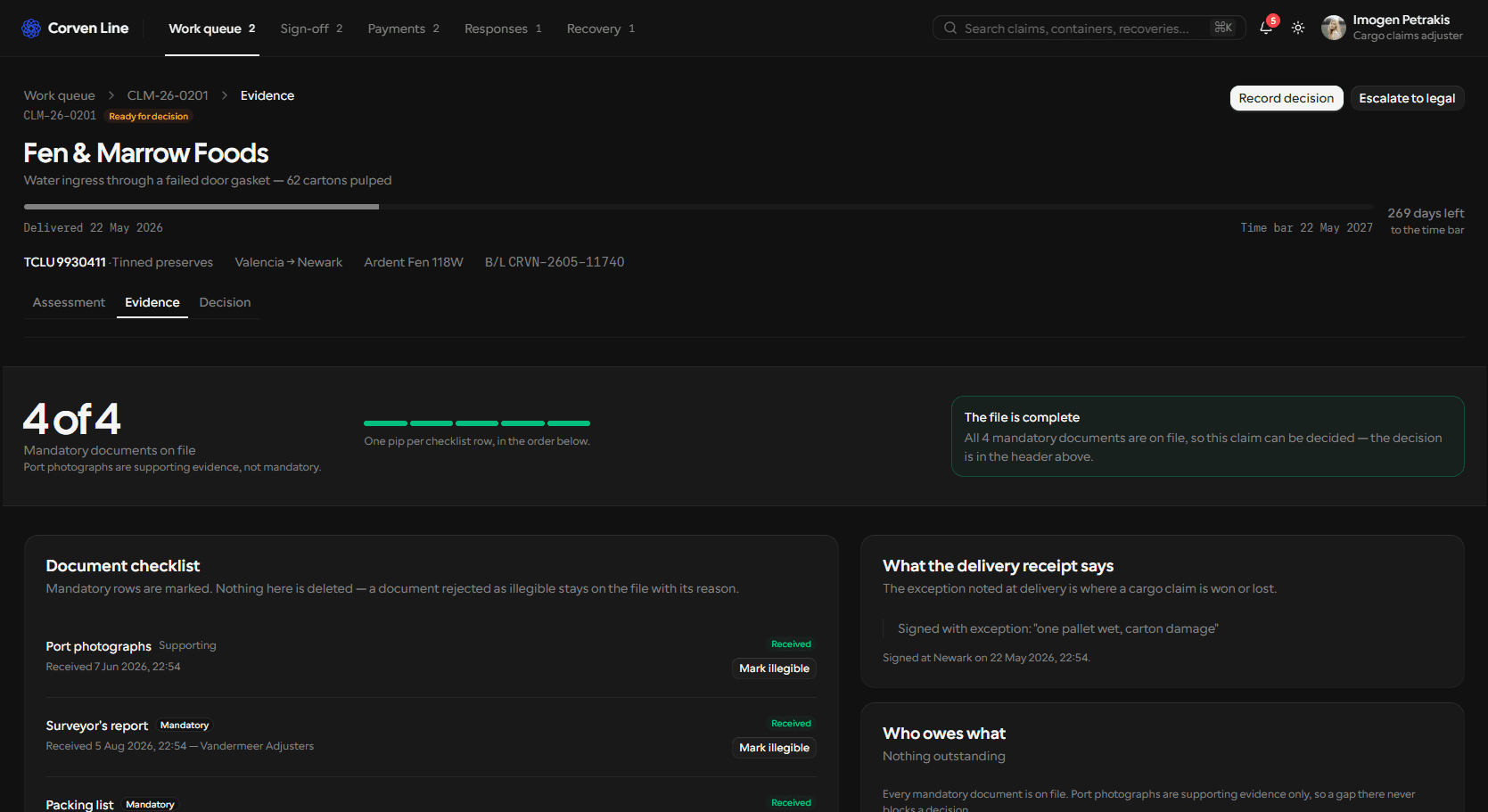Click Record decision button

point(1287,98)
